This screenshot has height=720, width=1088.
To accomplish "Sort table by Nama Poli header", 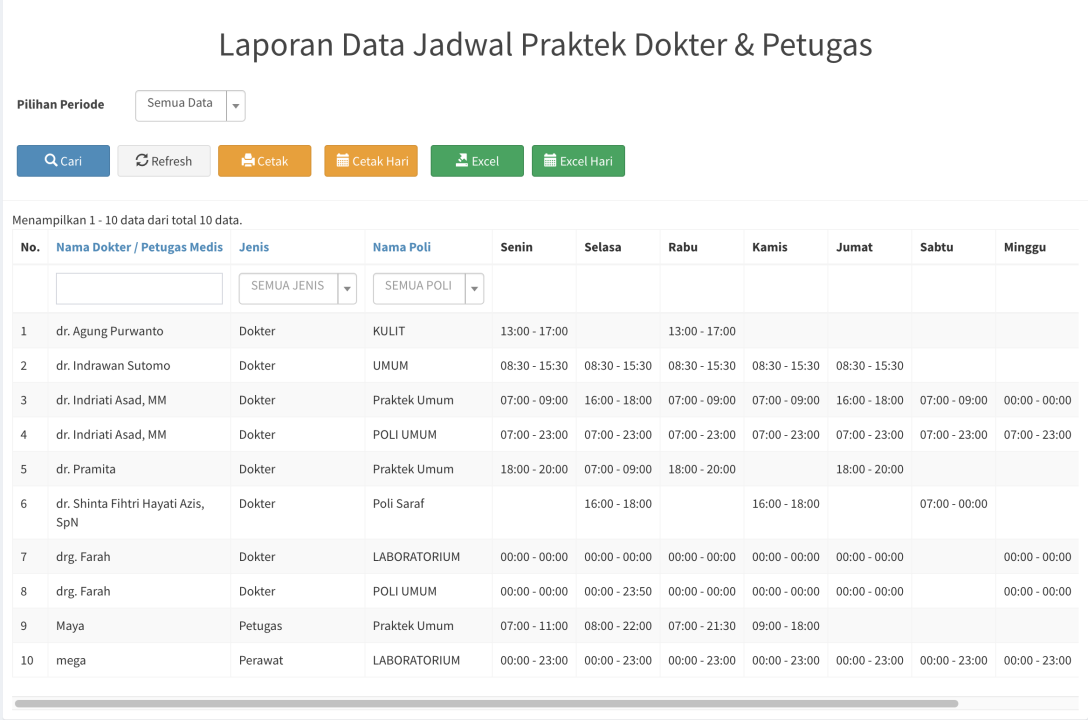I will pos(402,247).
